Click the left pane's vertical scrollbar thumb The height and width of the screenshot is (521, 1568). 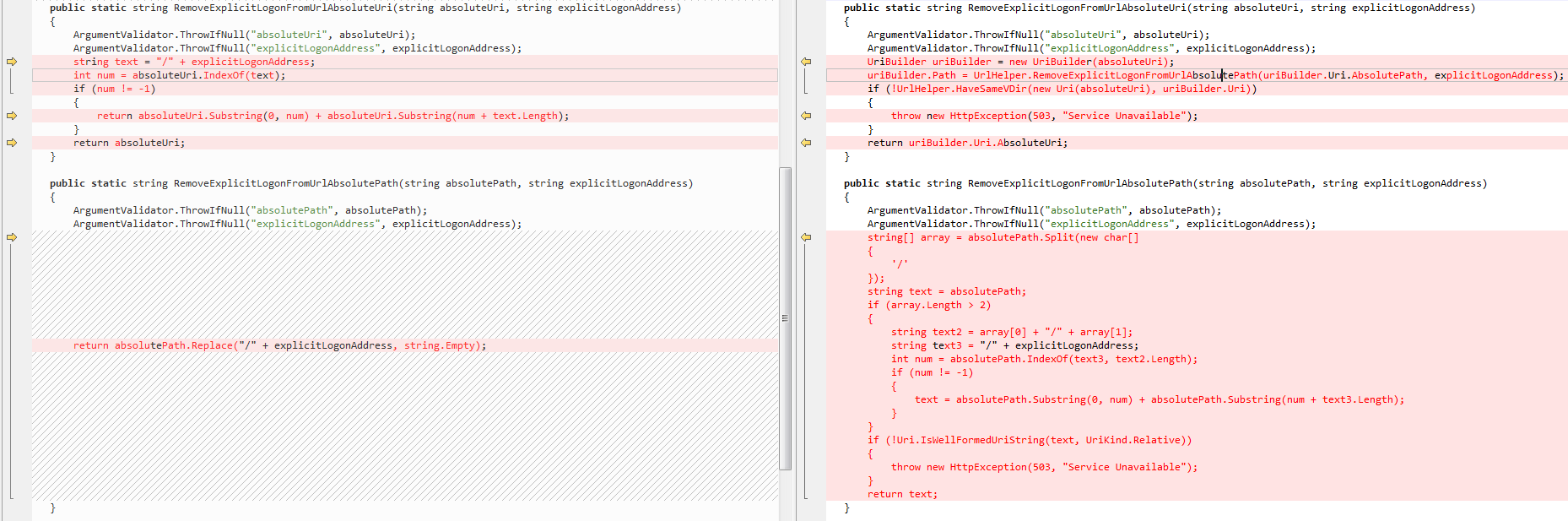pos(785,317)
